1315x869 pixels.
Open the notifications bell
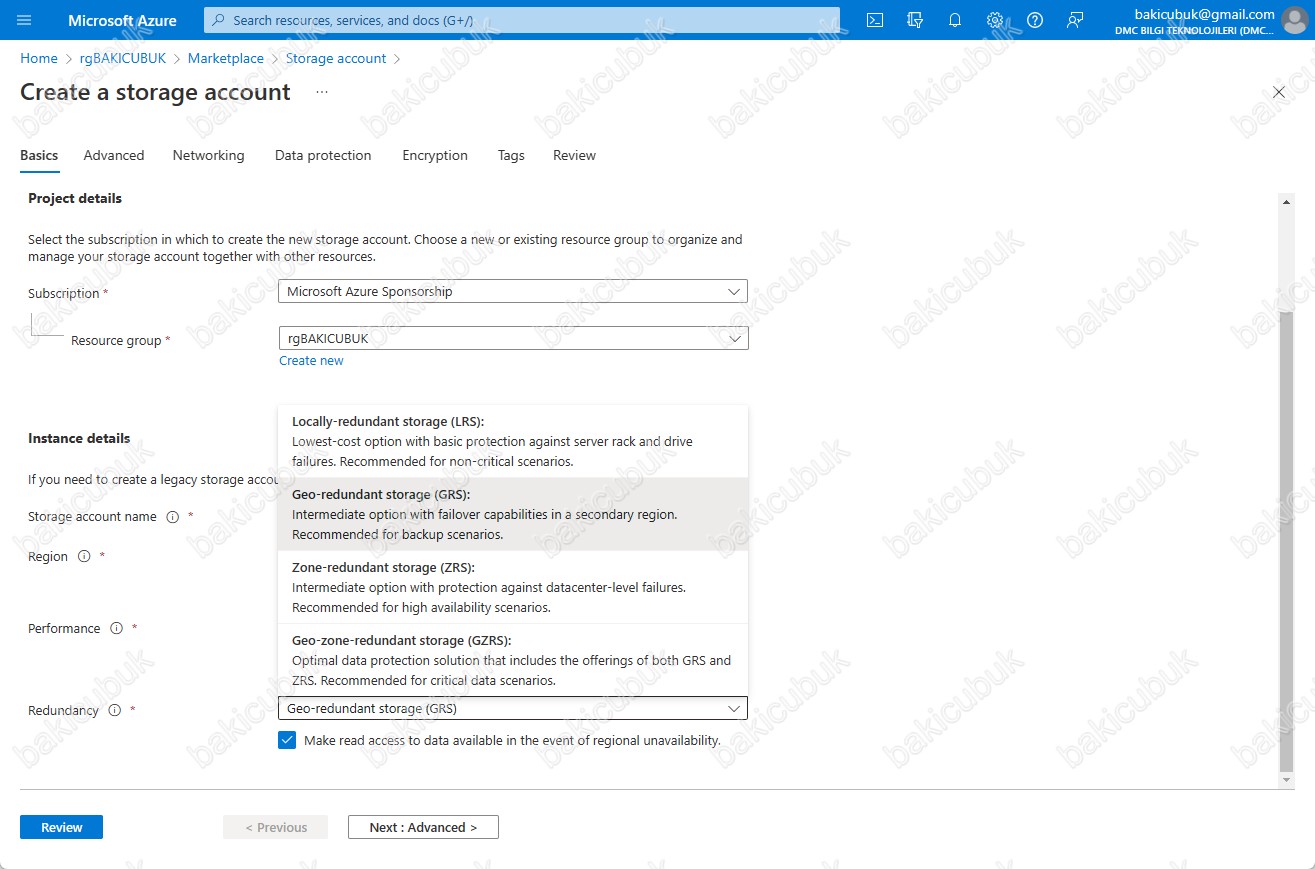click(955, 20)
